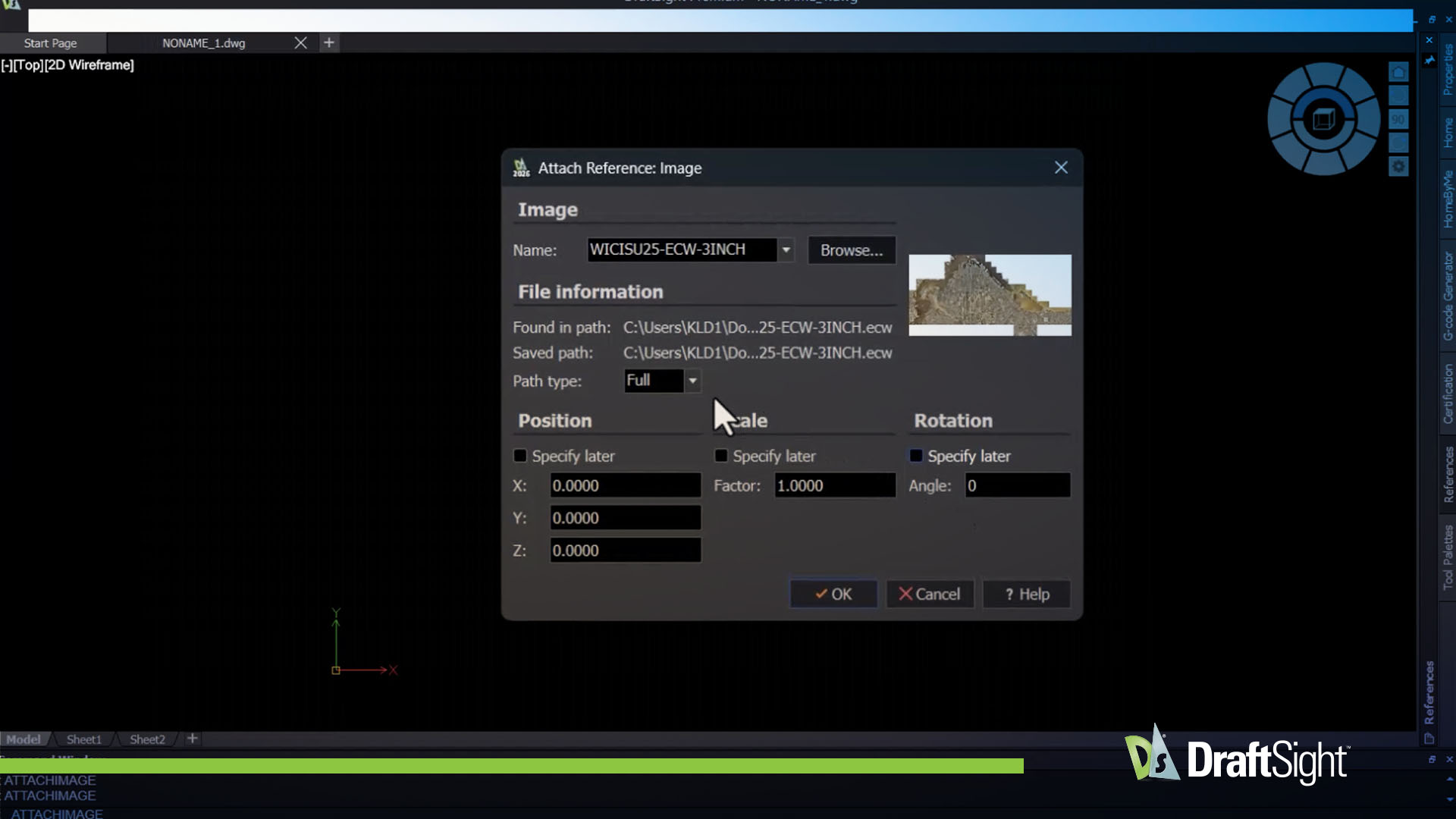The image size is (1456, 819).
Task: Open the [-] viewport controls menu
Action: pos(7,65)
